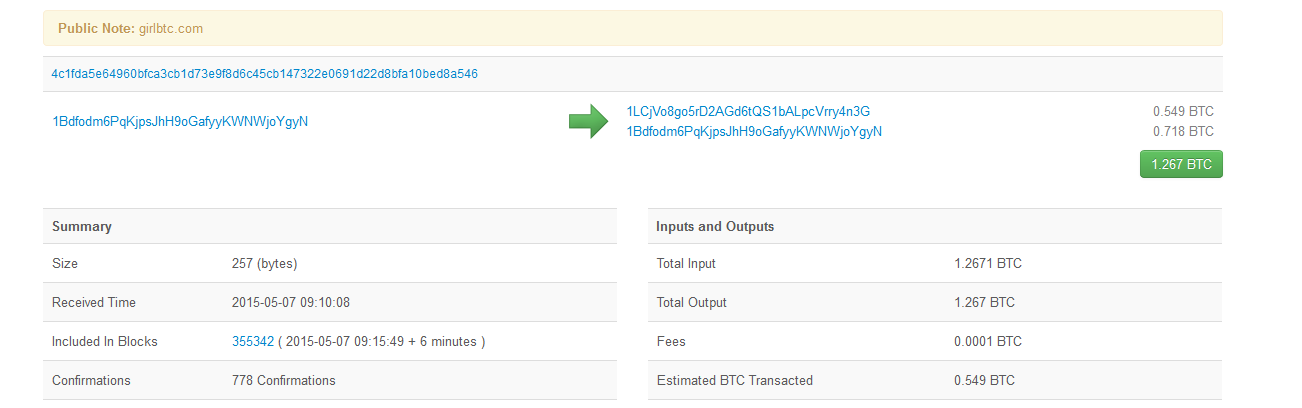Click the green 1.267 BTC button

(x=1181, y=165)
